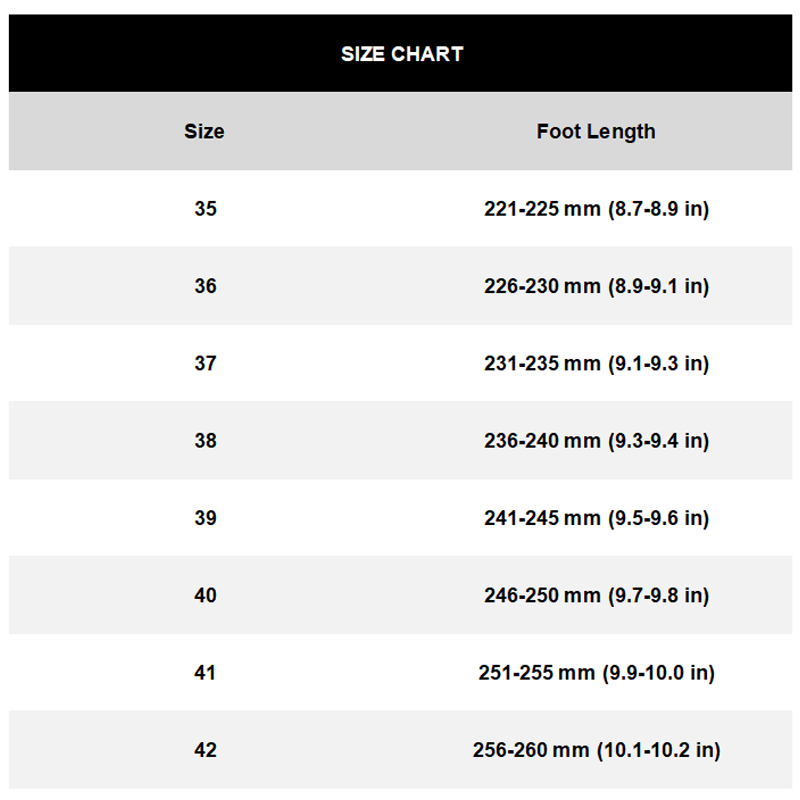800x800 pixels.
Task: Select the Foot Length column header
Action: coord(596,131)
